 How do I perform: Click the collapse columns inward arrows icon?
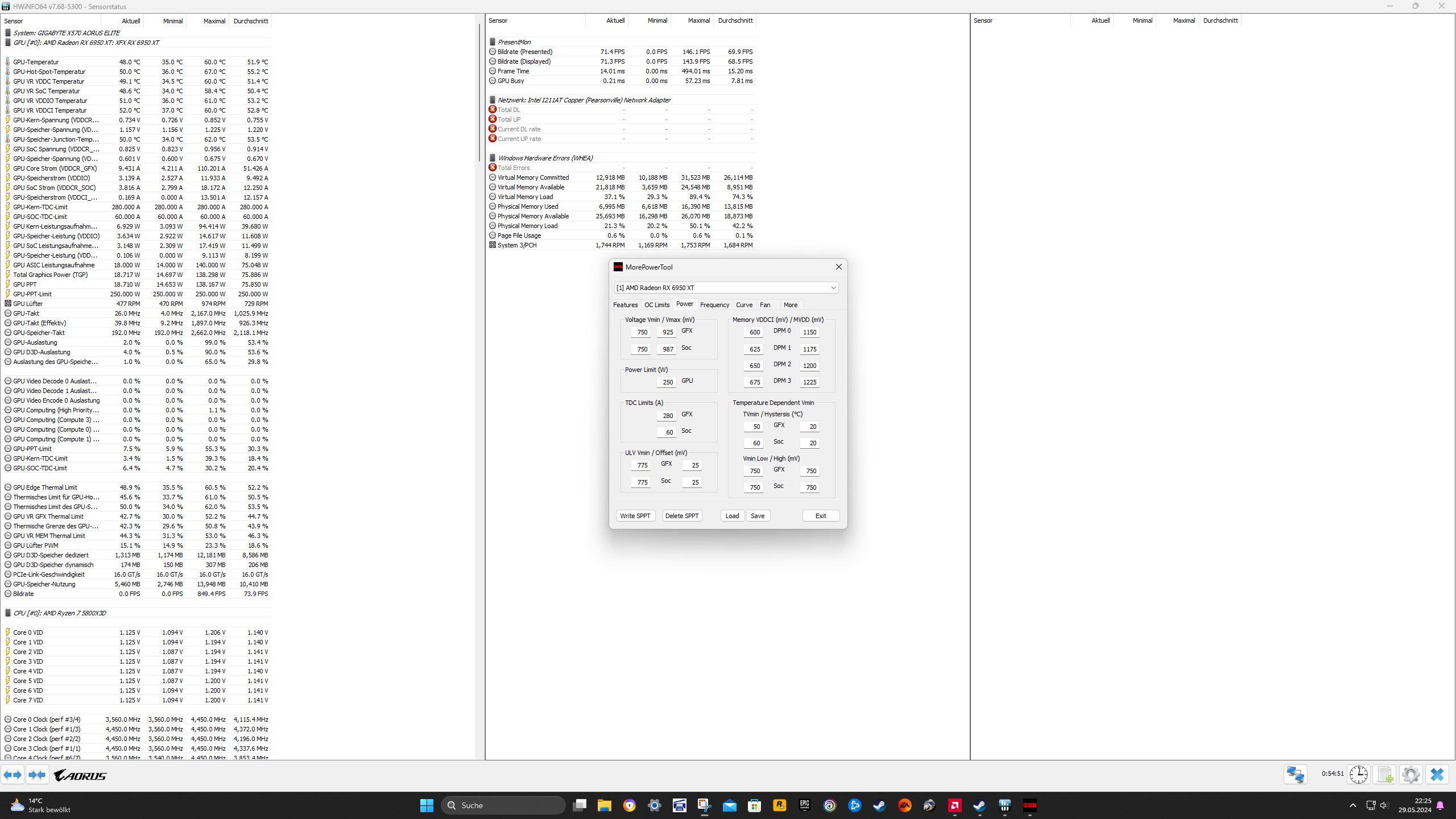pyautogui.click(x=38, y=775)
